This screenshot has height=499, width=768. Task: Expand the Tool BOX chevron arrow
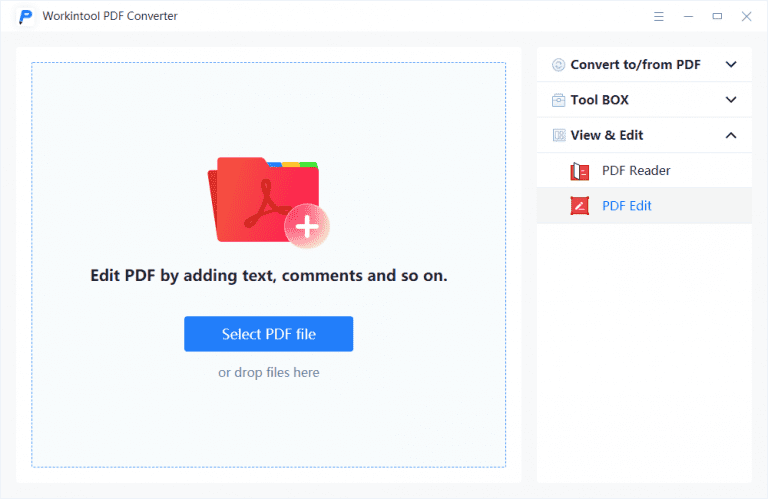click(x=731, y=100)
